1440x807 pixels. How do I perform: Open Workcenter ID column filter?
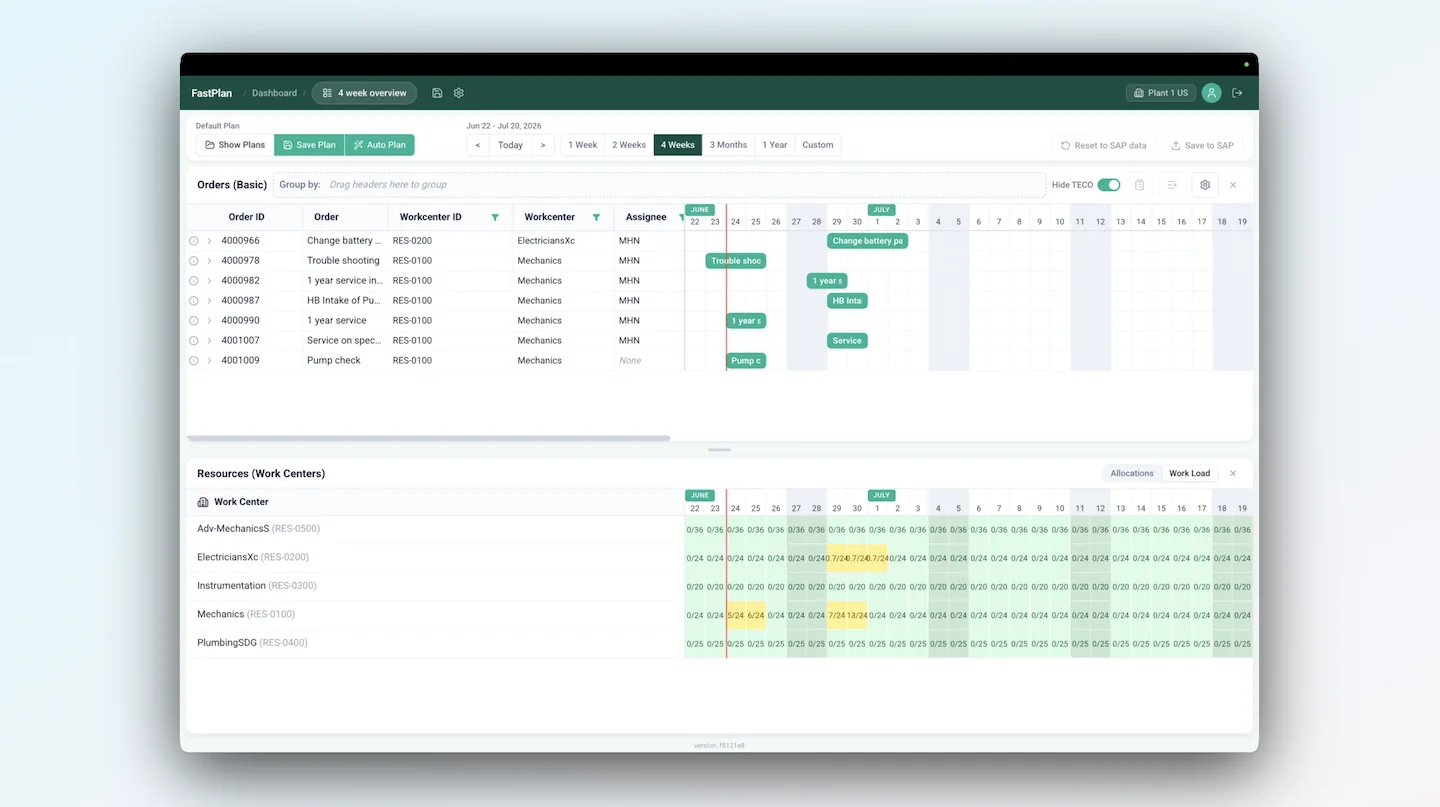(x=495, y=217)
